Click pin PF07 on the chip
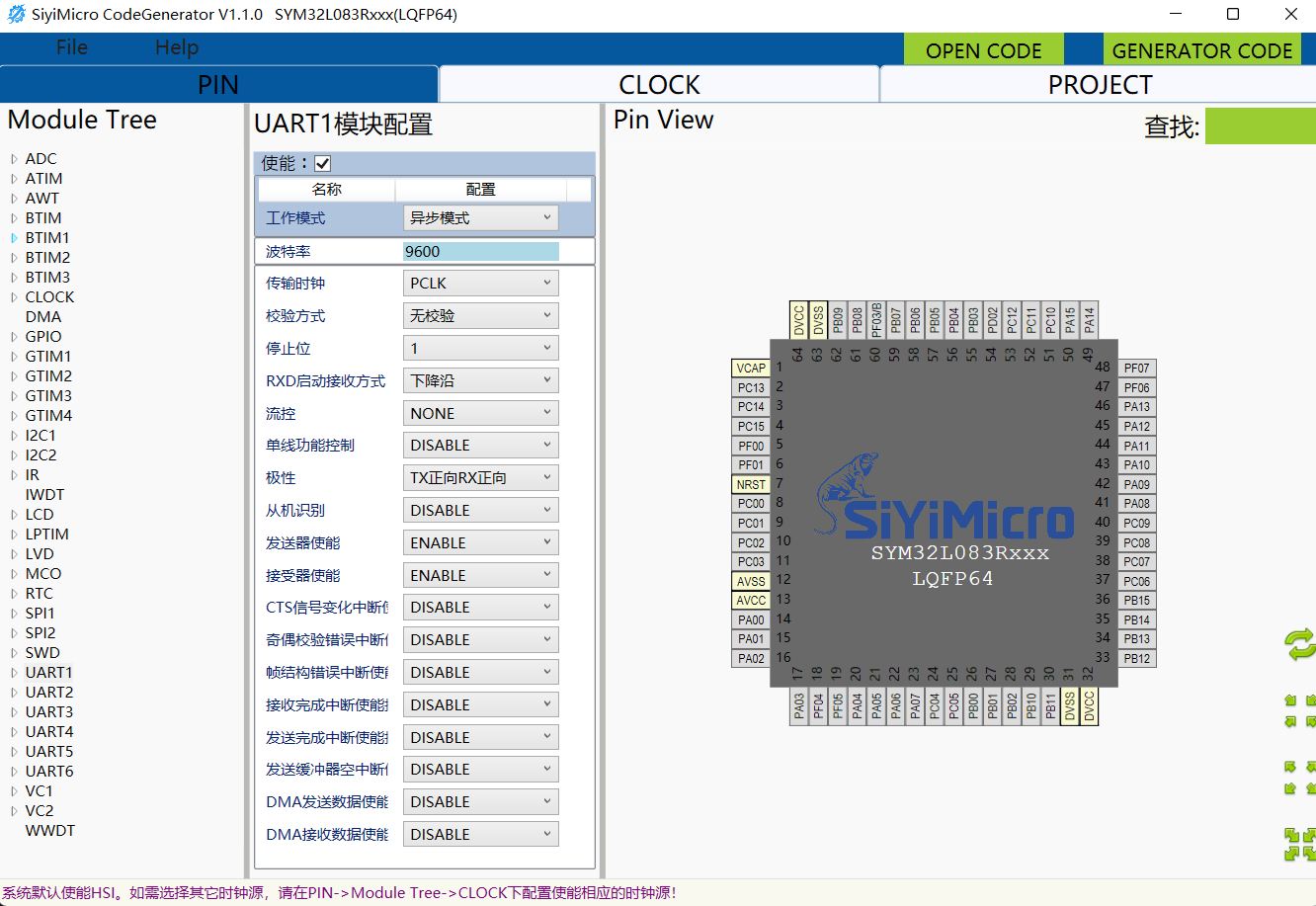 [x=1137, y=368]
